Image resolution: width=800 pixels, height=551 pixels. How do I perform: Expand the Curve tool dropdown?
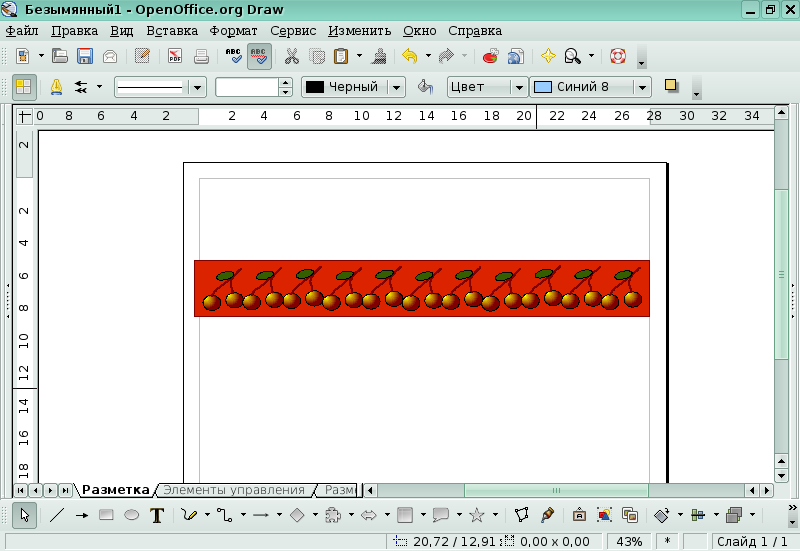207,515
